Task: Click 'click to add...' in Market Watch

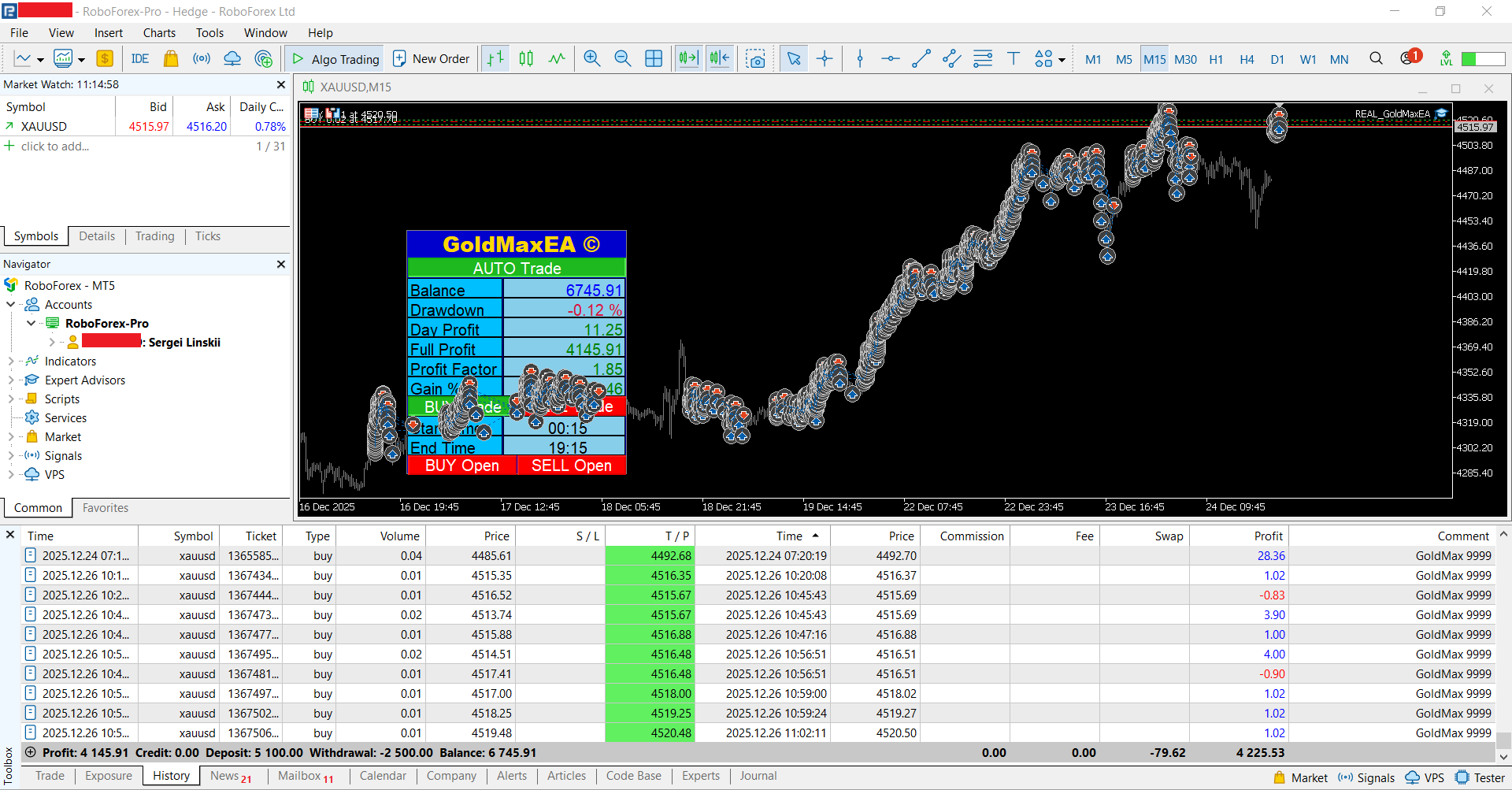Action: click(x=55, y=147)
